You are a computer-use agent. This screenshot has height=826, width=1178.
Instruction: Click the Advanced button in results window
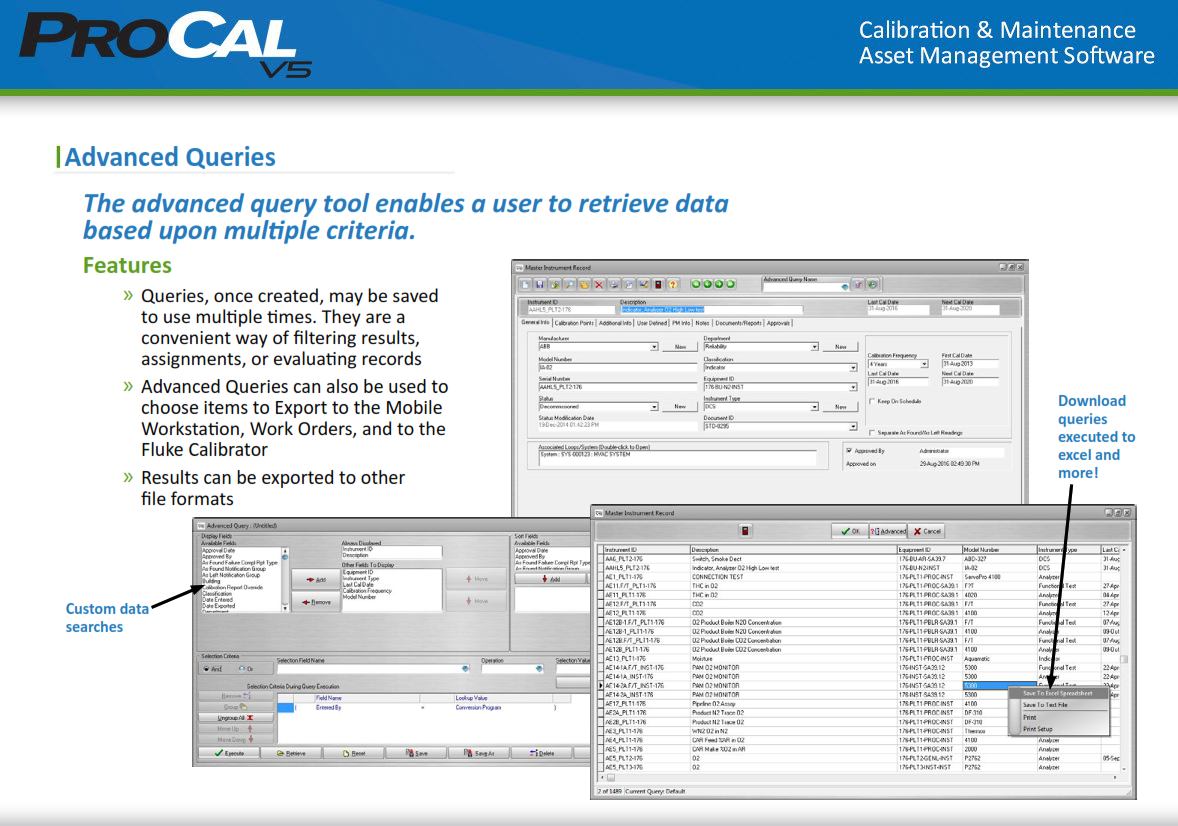point(888,531)
